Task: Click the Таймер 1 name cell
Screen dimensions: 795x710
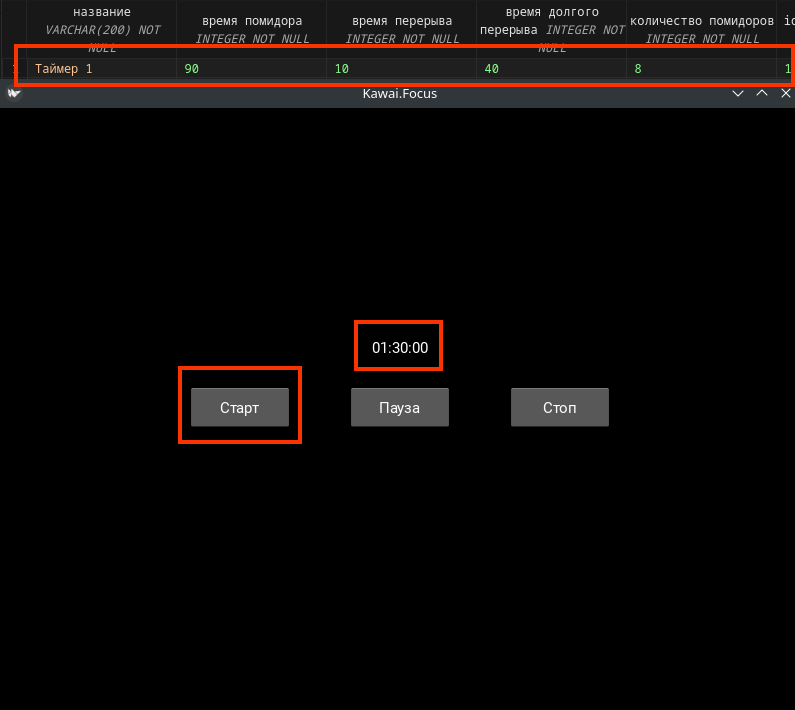Action: coord(102,69)
